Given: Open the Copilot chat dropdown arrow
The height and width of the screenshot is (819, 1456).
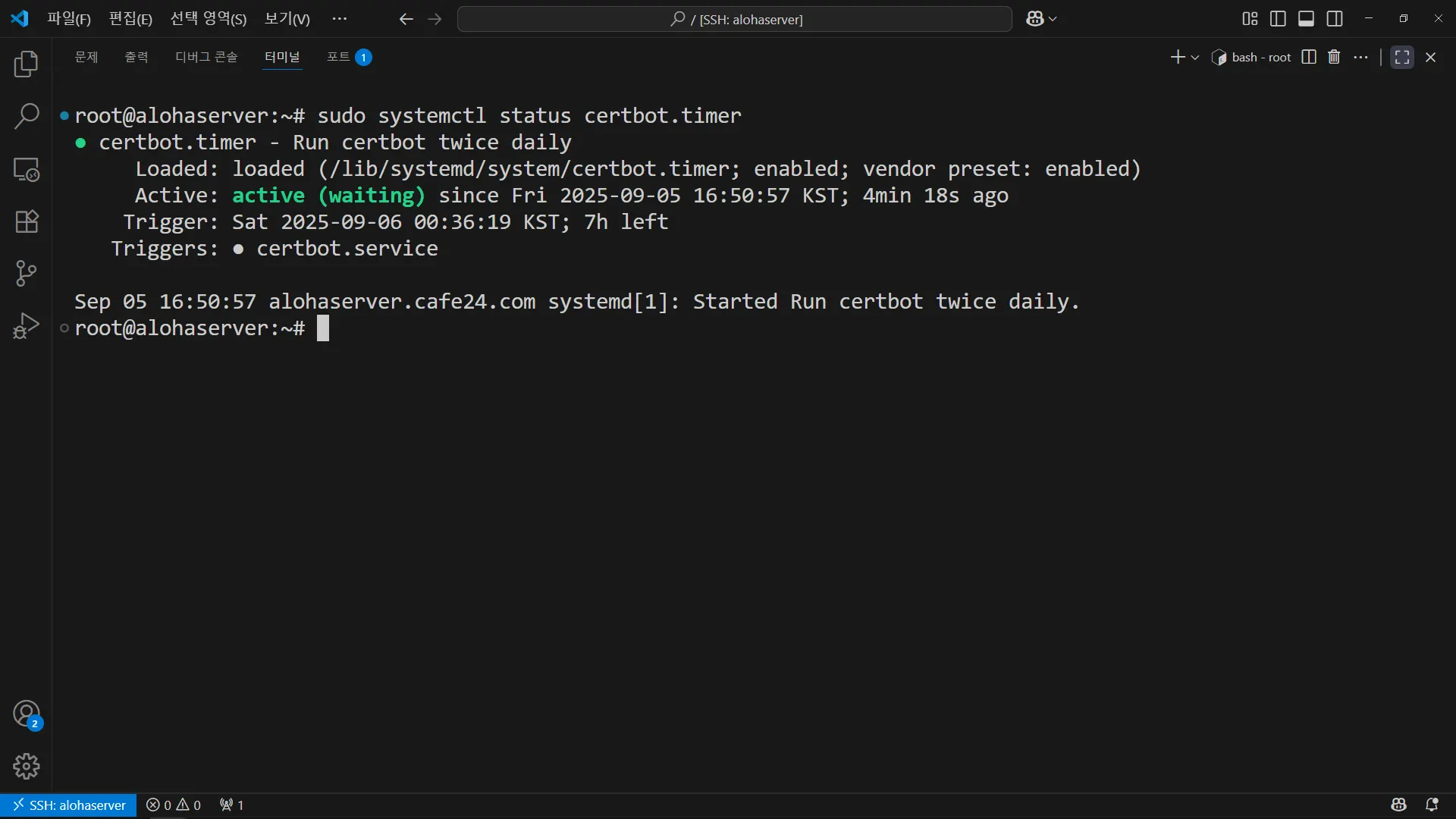Looking at the screenshot, I should 1053,19.
